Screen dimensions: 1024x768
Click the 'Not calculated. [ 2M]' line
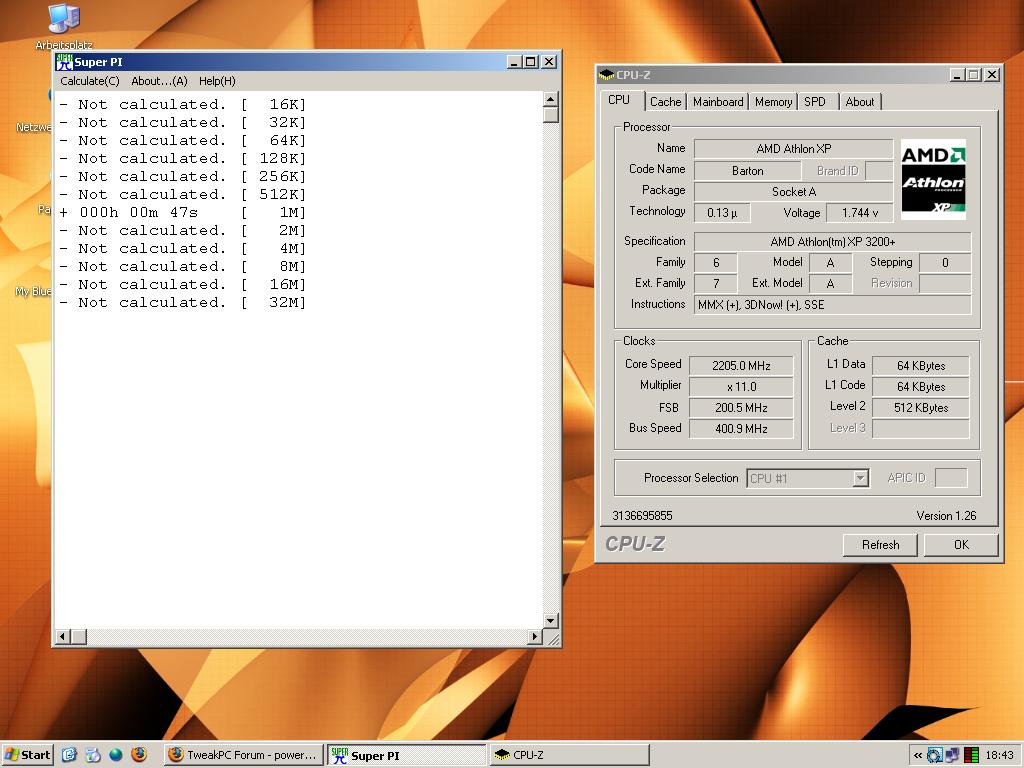[x=182, y=231]
